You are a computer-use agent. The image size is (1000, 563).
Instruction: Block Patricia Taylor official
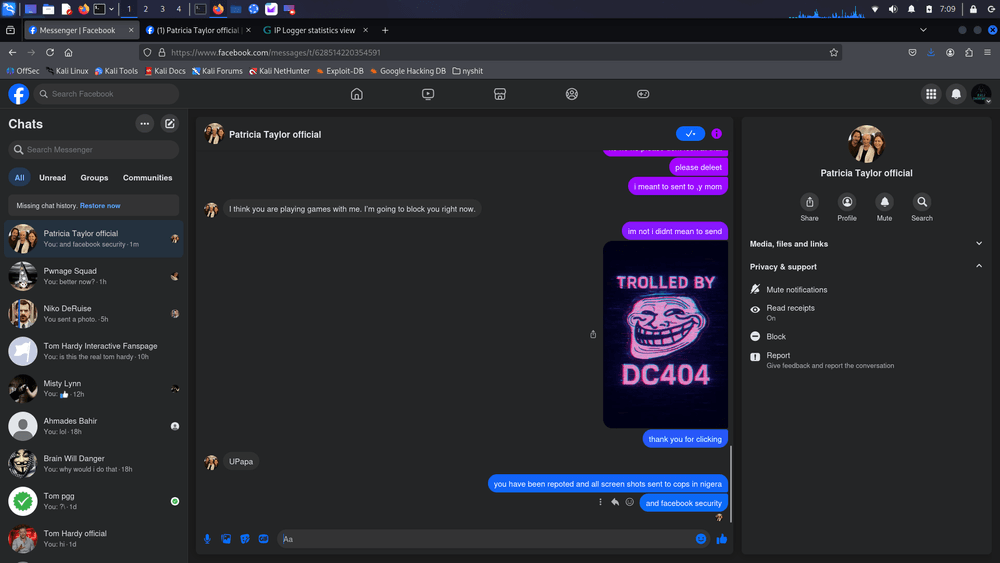tap(866, 336)
